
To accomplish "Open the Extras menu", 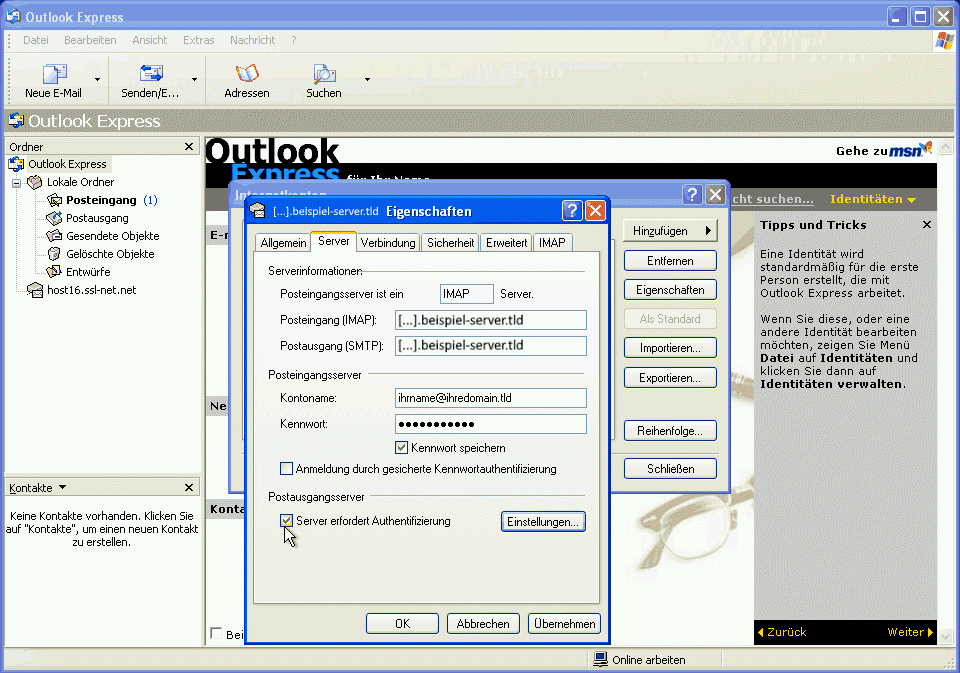I will coord(198,40).
